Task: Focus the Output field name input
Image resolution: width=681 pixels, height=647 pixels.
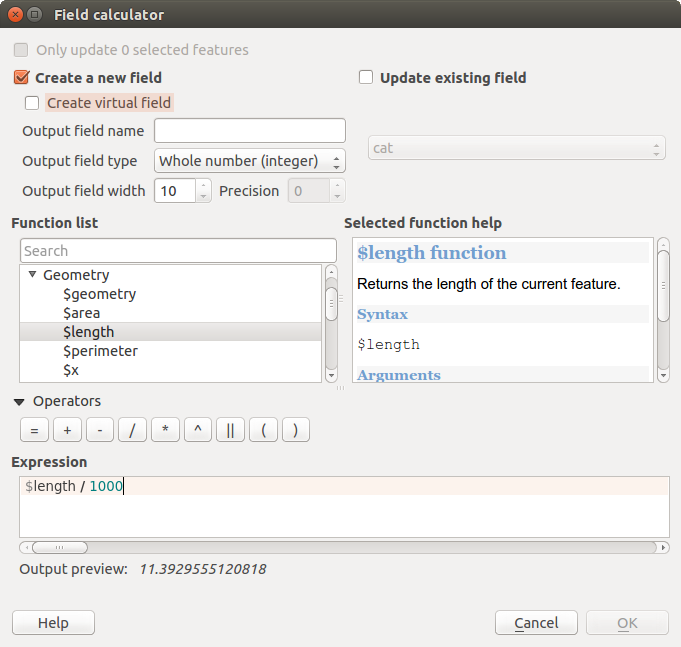Action: 250,131
